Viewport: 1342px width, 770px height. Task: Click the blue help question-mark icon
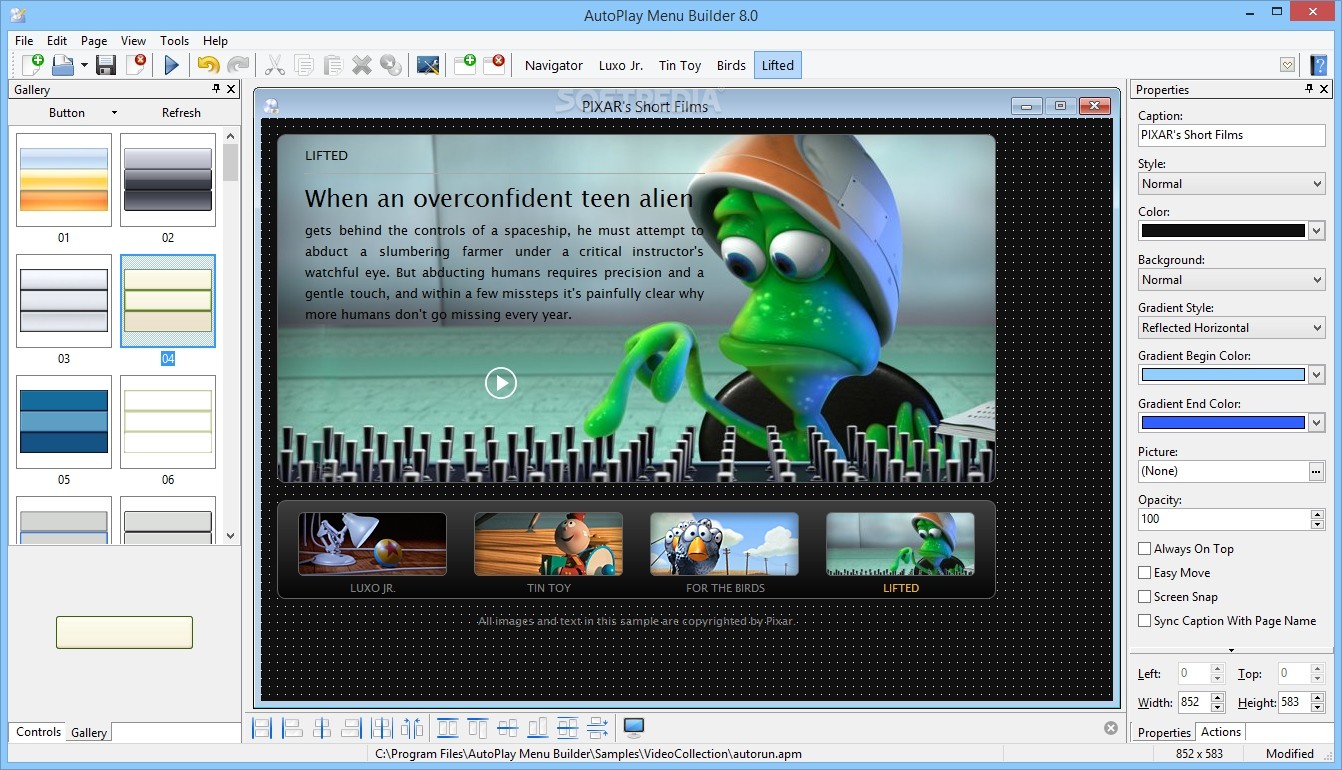1319,65
